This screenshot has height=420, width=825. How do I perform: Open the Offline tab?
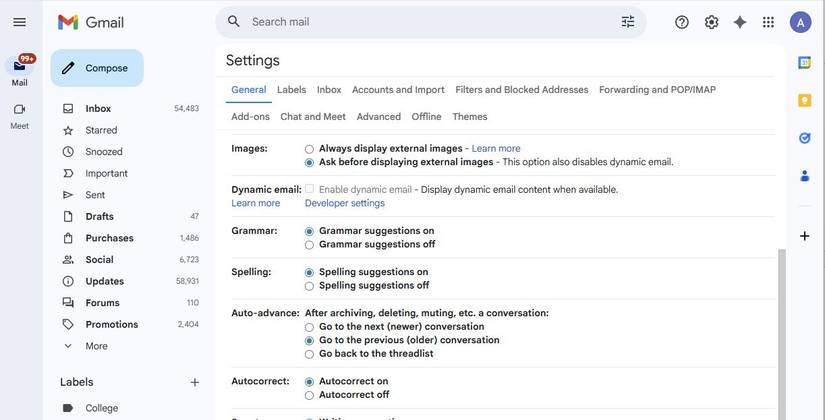pyautogui.click(x=426, y=116)
